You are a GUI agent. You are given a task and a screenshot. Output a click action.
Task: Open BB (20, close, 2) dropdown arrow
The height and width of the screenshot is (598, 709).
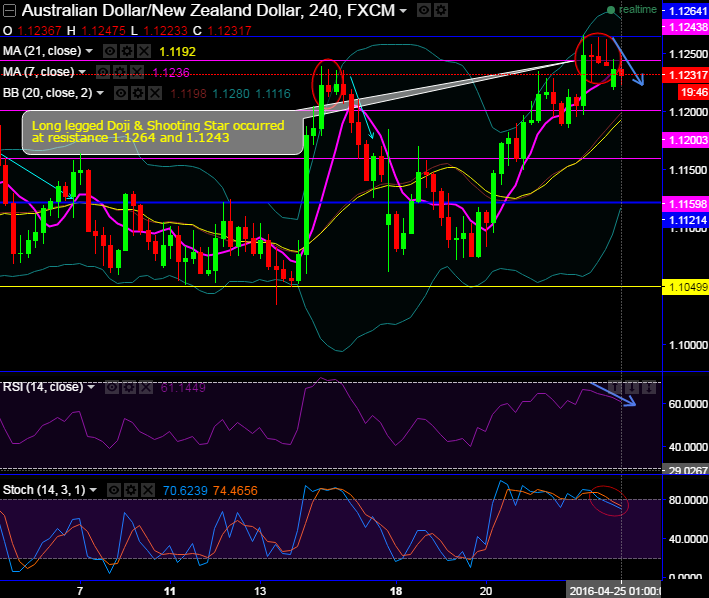point(100,93)
